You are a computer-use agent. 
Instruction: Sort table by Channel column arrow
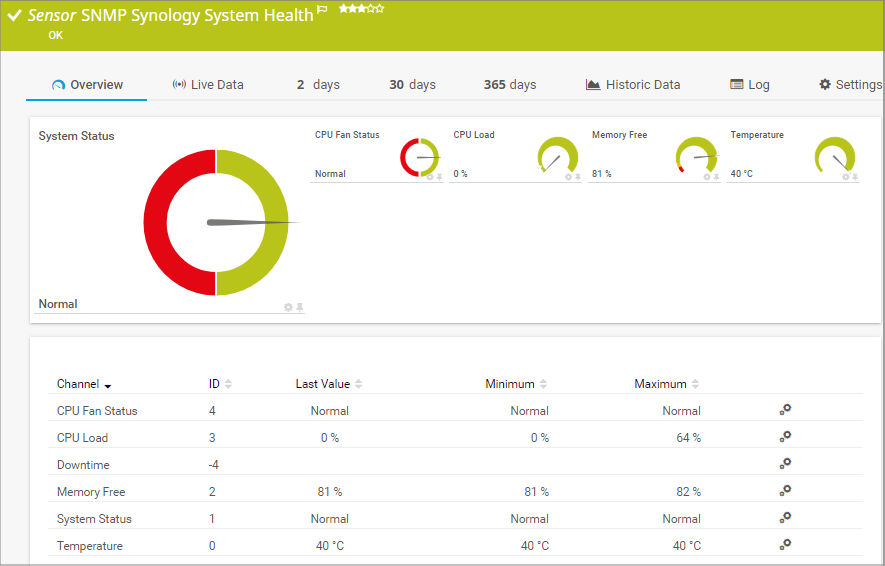click(x=108, y=385)
